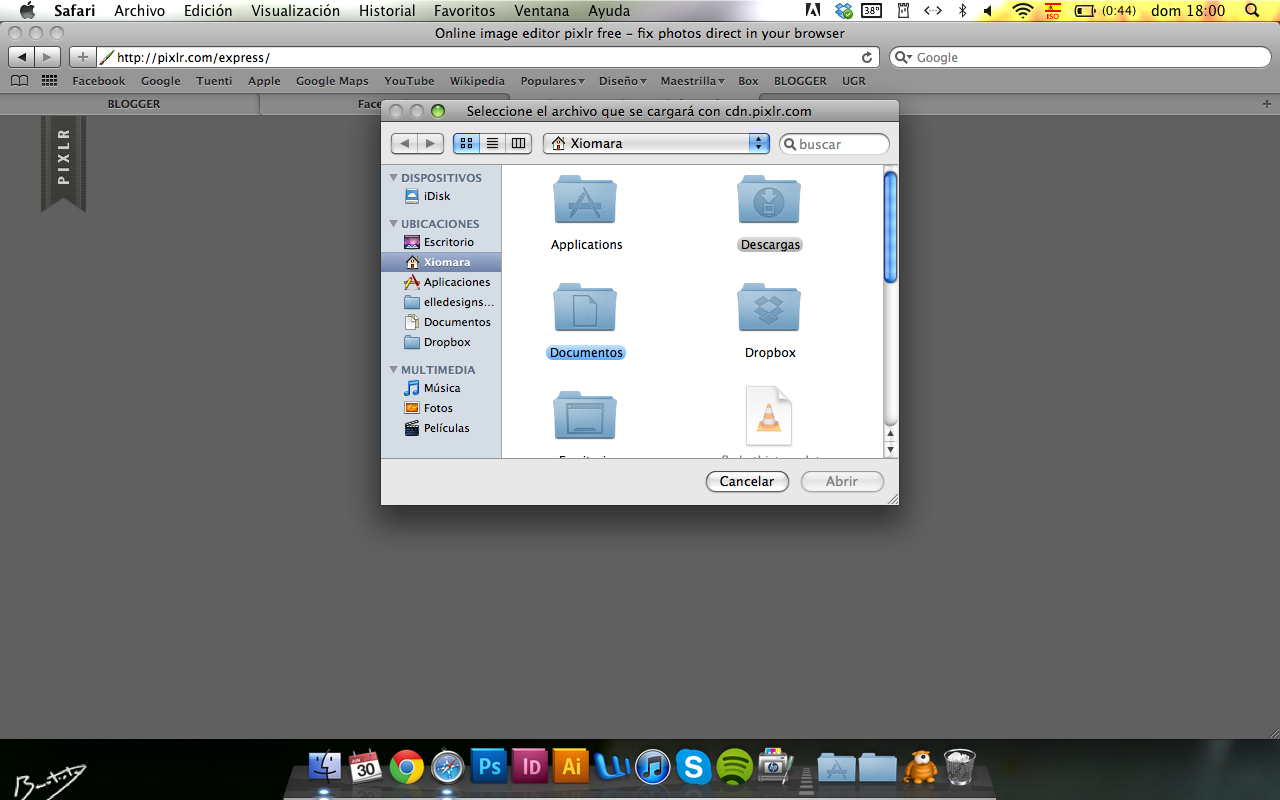Open the Descargas folder icon
The width and height of the screenshot is (1280, 800).
(x=769, y=200)
